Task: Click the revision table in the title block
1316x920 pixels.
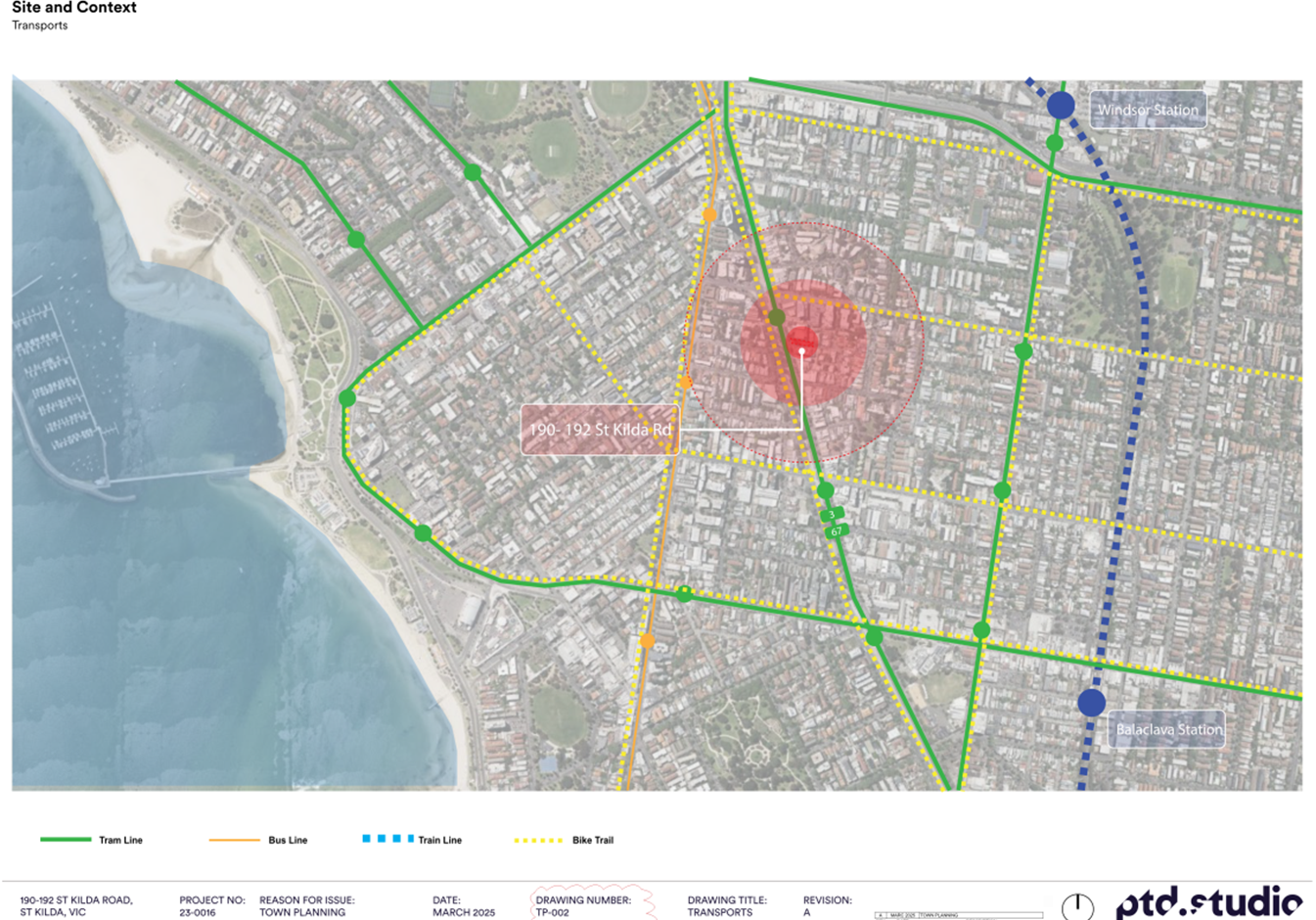Action: (x=958, y=915)
